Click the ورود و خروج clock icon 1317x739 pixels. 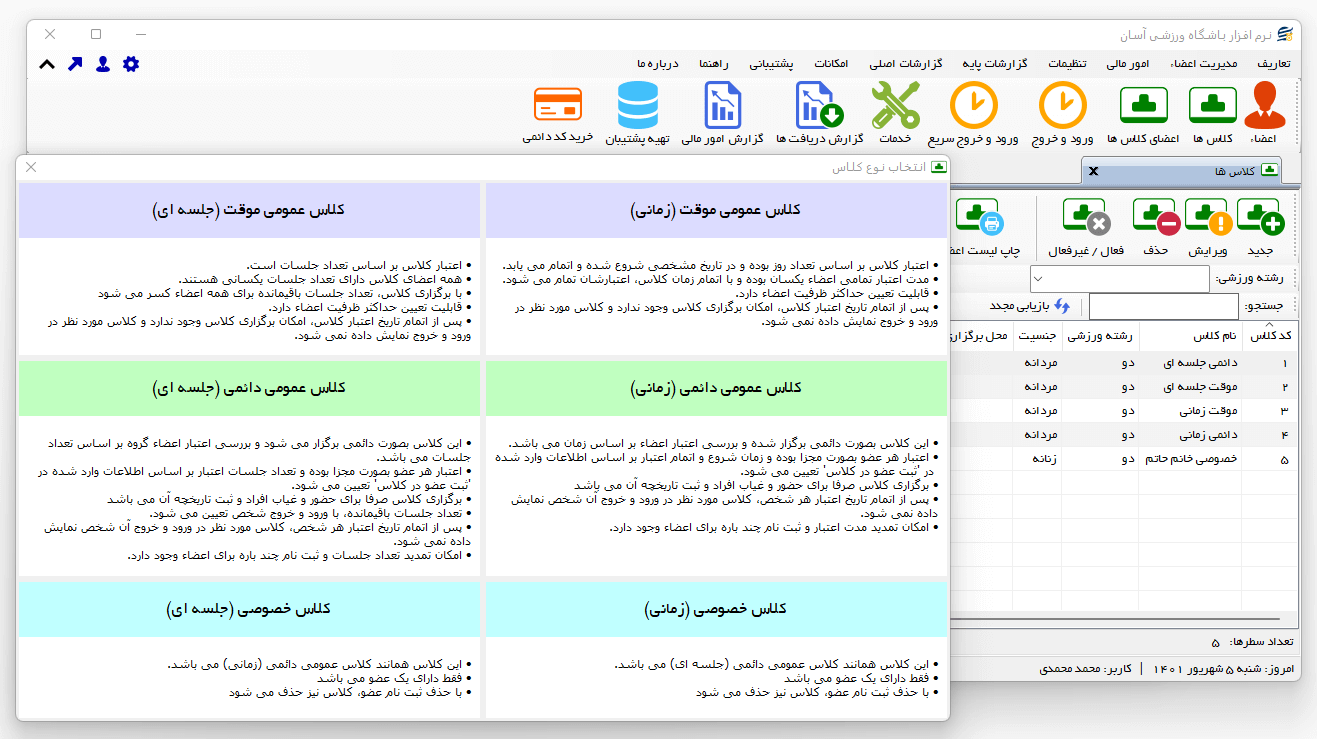tap(1062, 113)
